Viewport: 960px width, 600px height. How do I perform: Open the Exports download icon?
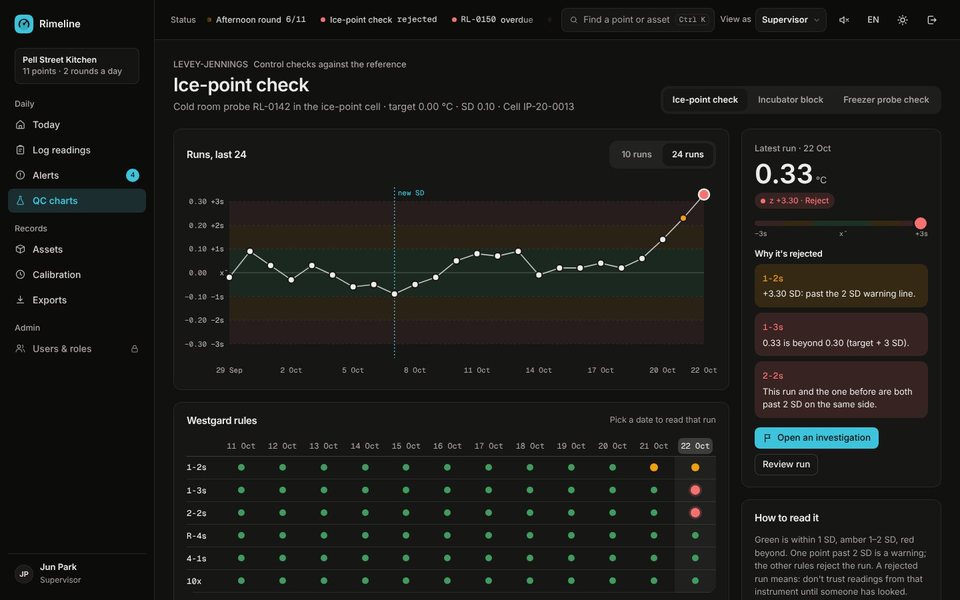point(20,300)
